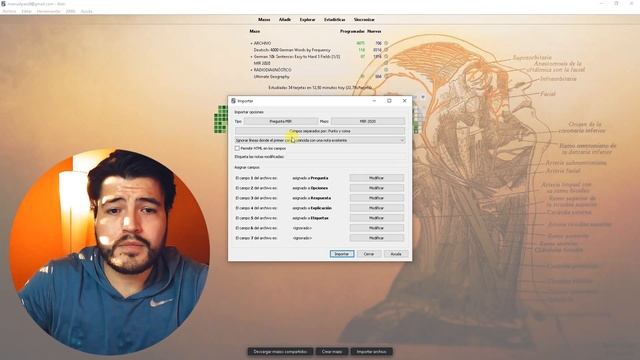The height and width of the screenshot is (360, 640).
Task: Modificar the mapping of campo 5 (Etiquetas)
Action: [x=376, y=218]
